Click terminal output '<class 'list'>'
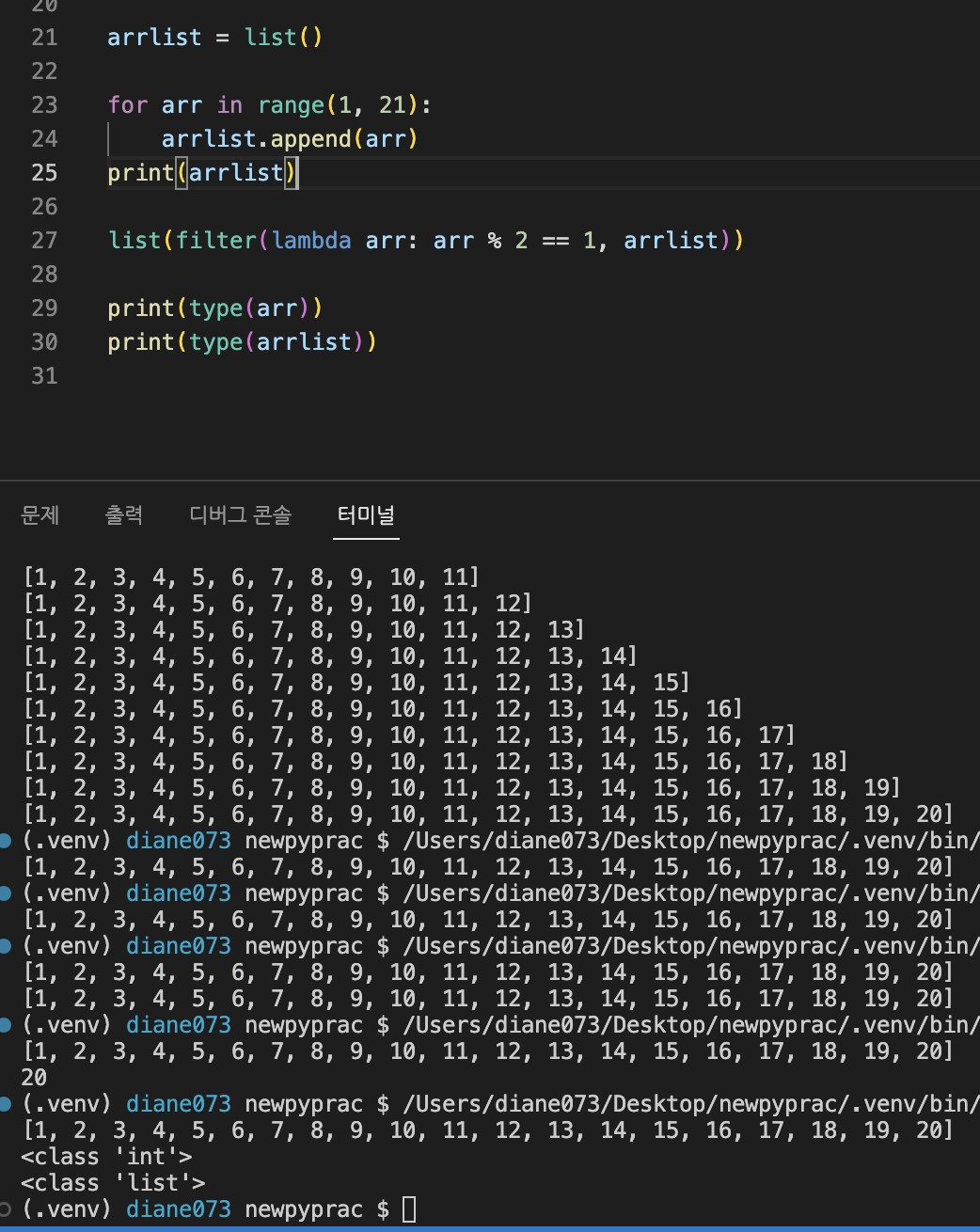The width and height of the screenshot is (980, 1232). pyautogui.click(x=113, y=1183)
